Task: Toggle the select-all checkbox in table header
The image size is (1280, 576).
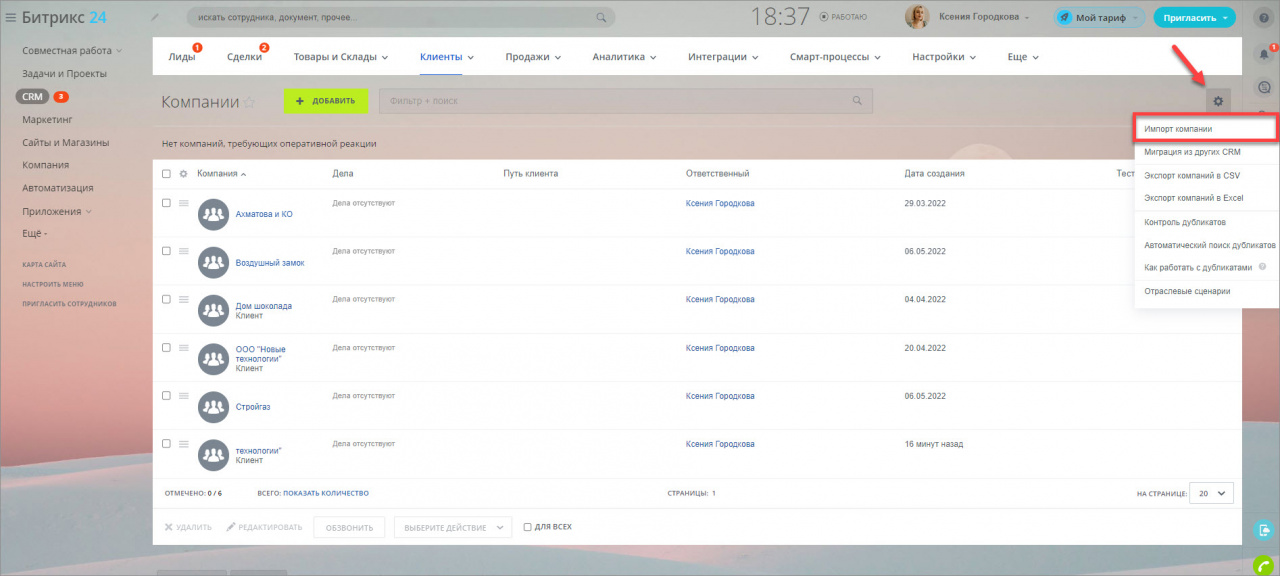Action: (166, 174)
